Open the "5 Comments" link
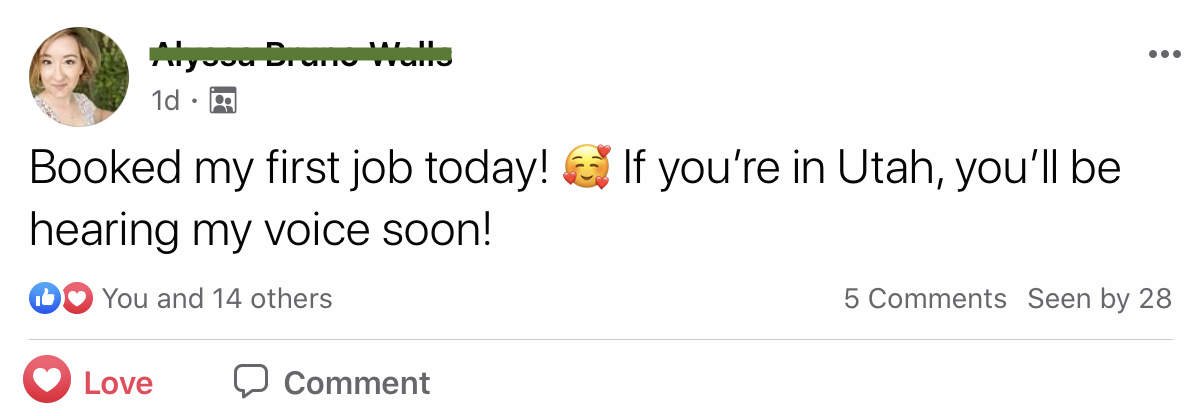 tap(925, 298)
